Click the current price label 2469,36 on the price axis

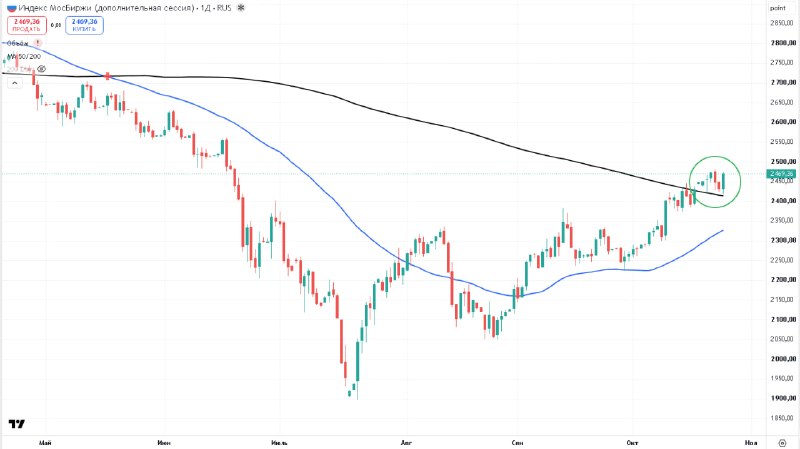(782, 174)
